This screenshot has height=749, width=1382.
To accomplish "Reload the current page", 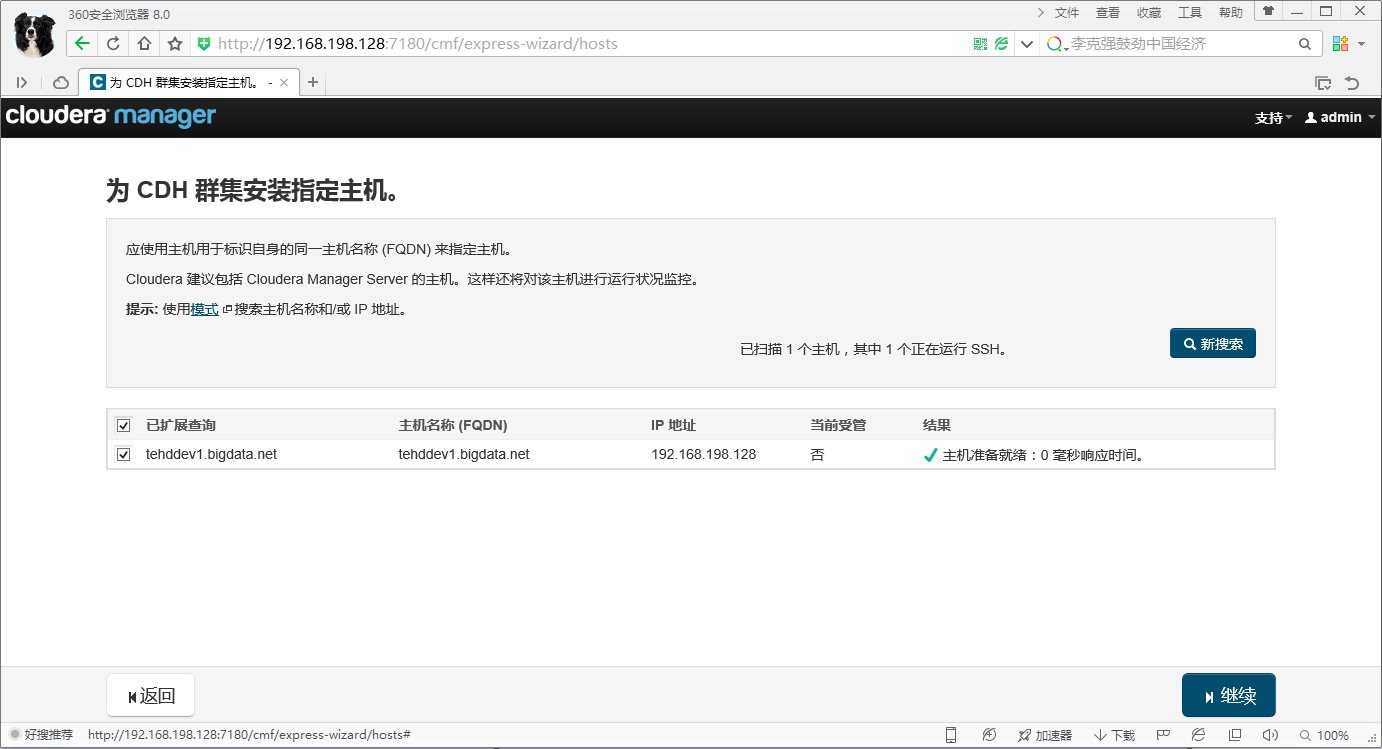I will point(113,44).
